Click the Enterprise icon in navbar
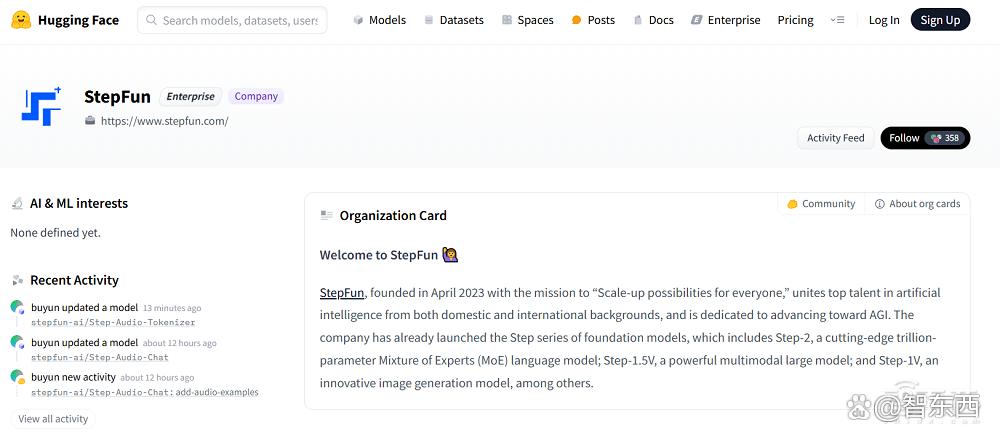 697,20
